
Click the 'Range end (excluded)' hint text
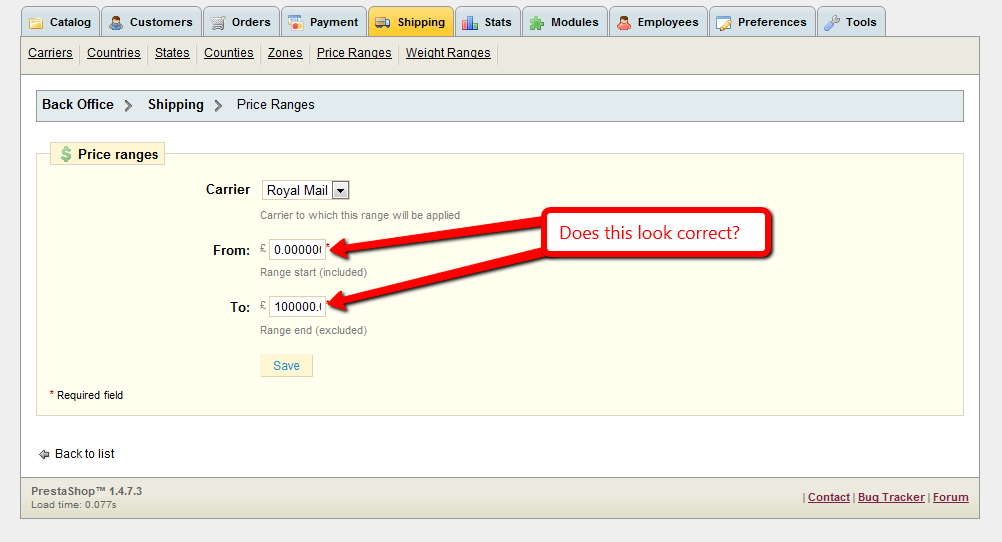[x=314, y=330]
